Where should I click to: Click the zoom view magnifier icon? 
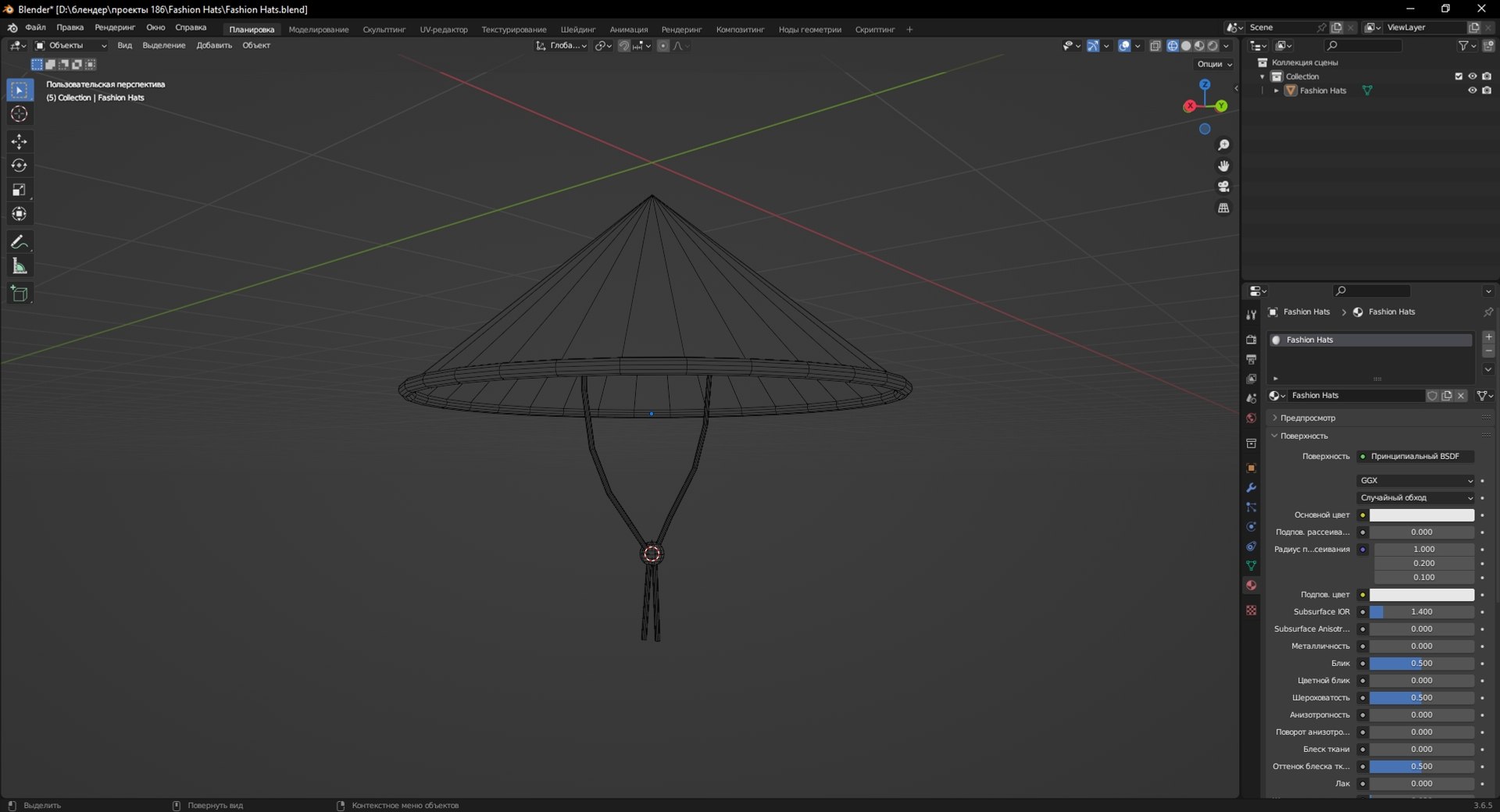pos(1223,145)
